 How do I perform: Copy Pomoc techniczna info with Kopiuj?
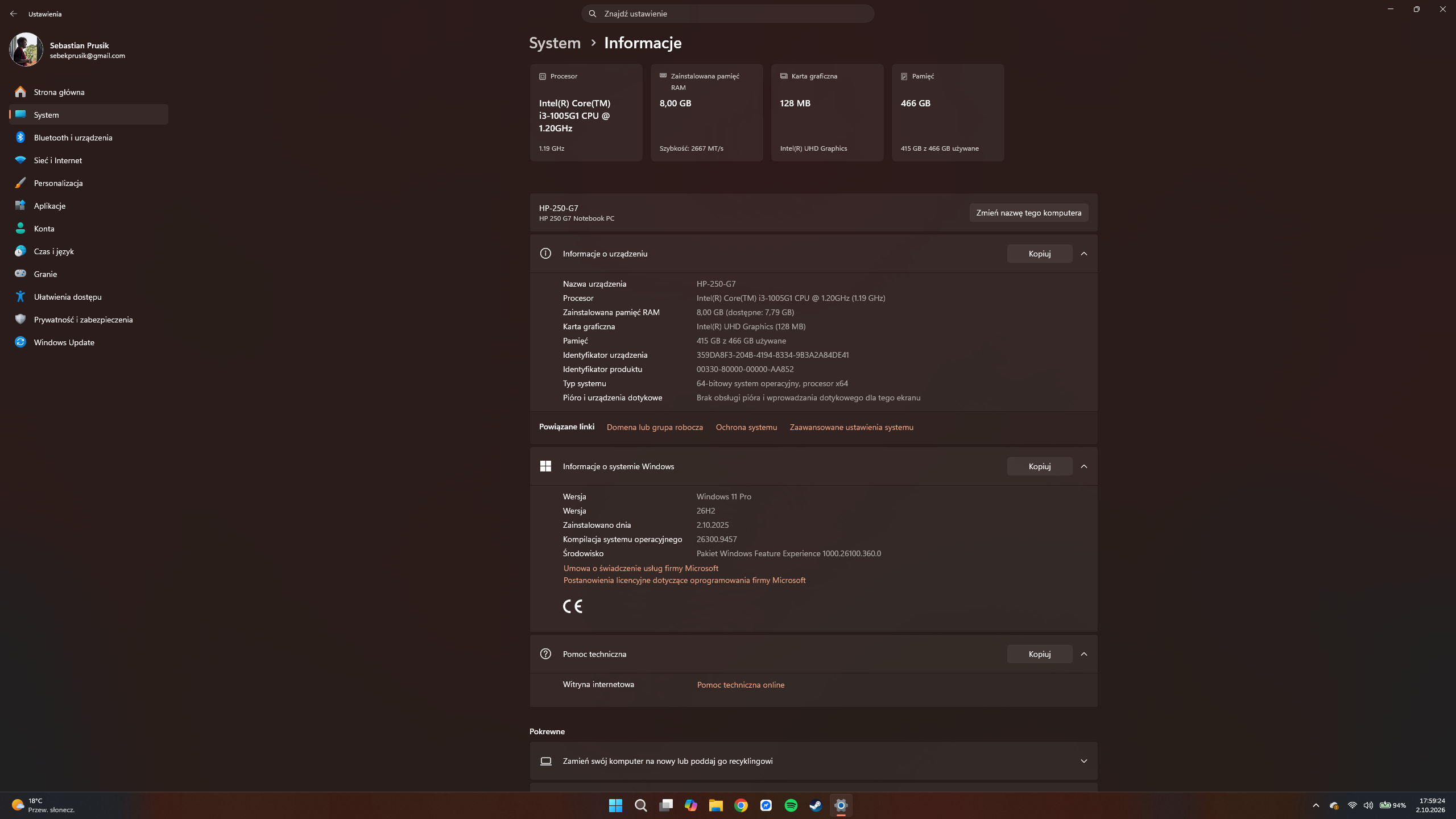1039,654
